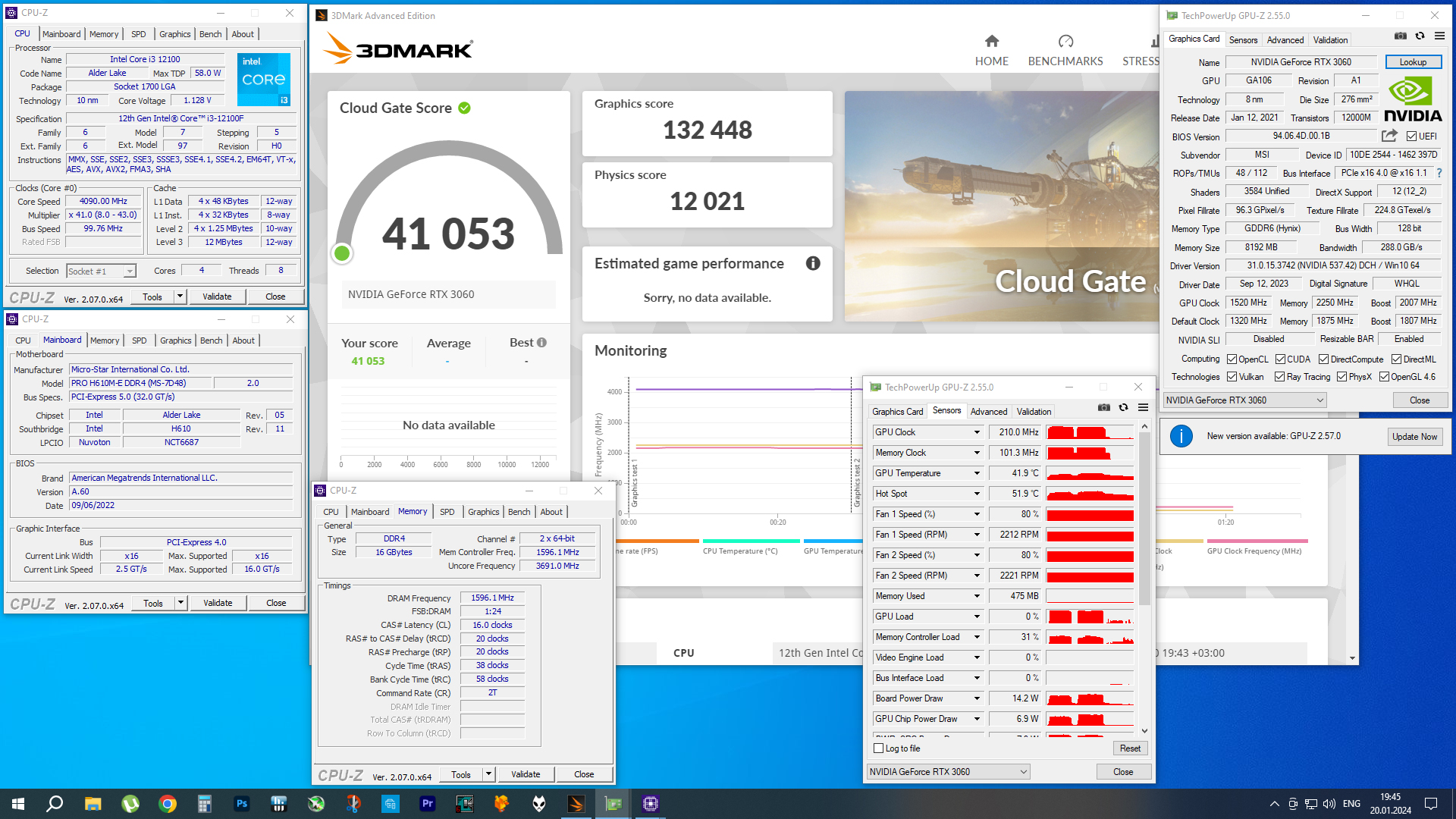Click Lookup button in GPU-Z
1456x819 pixels.
point(1413,62)
